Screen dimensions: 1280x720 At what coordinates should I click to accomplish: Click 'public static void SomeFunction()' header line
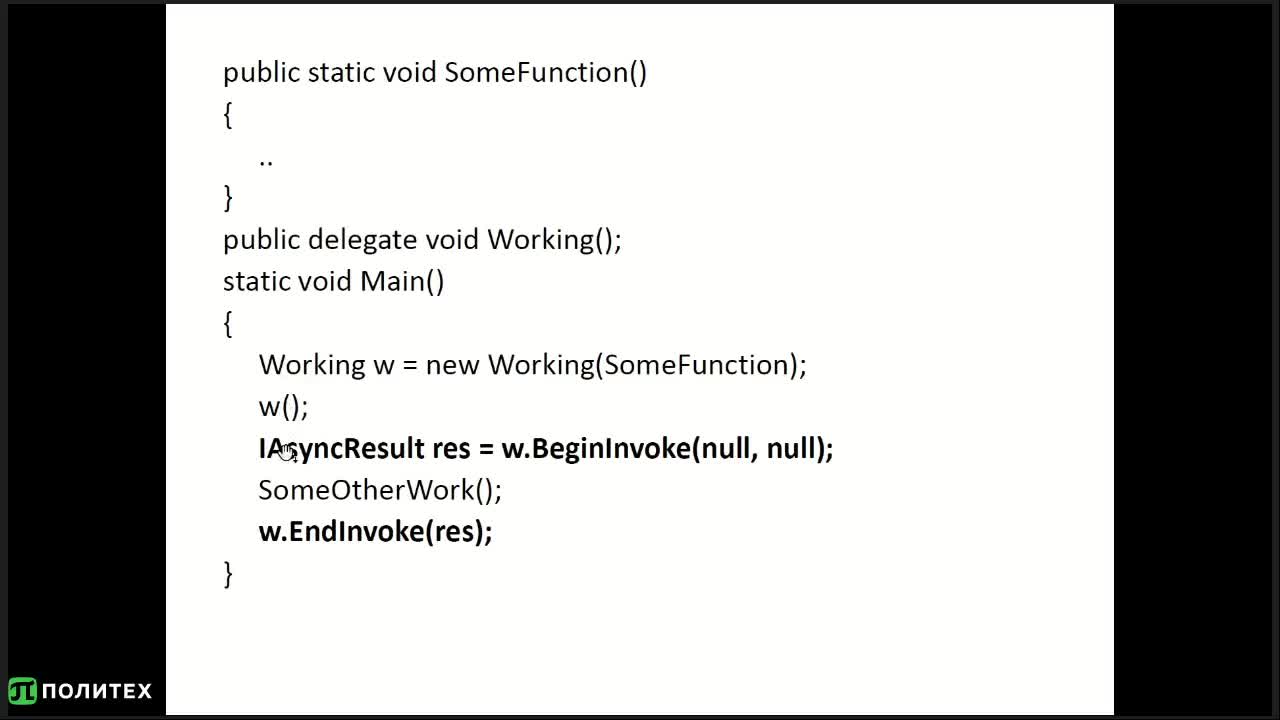pyautogui.click(x=435, y=73)
